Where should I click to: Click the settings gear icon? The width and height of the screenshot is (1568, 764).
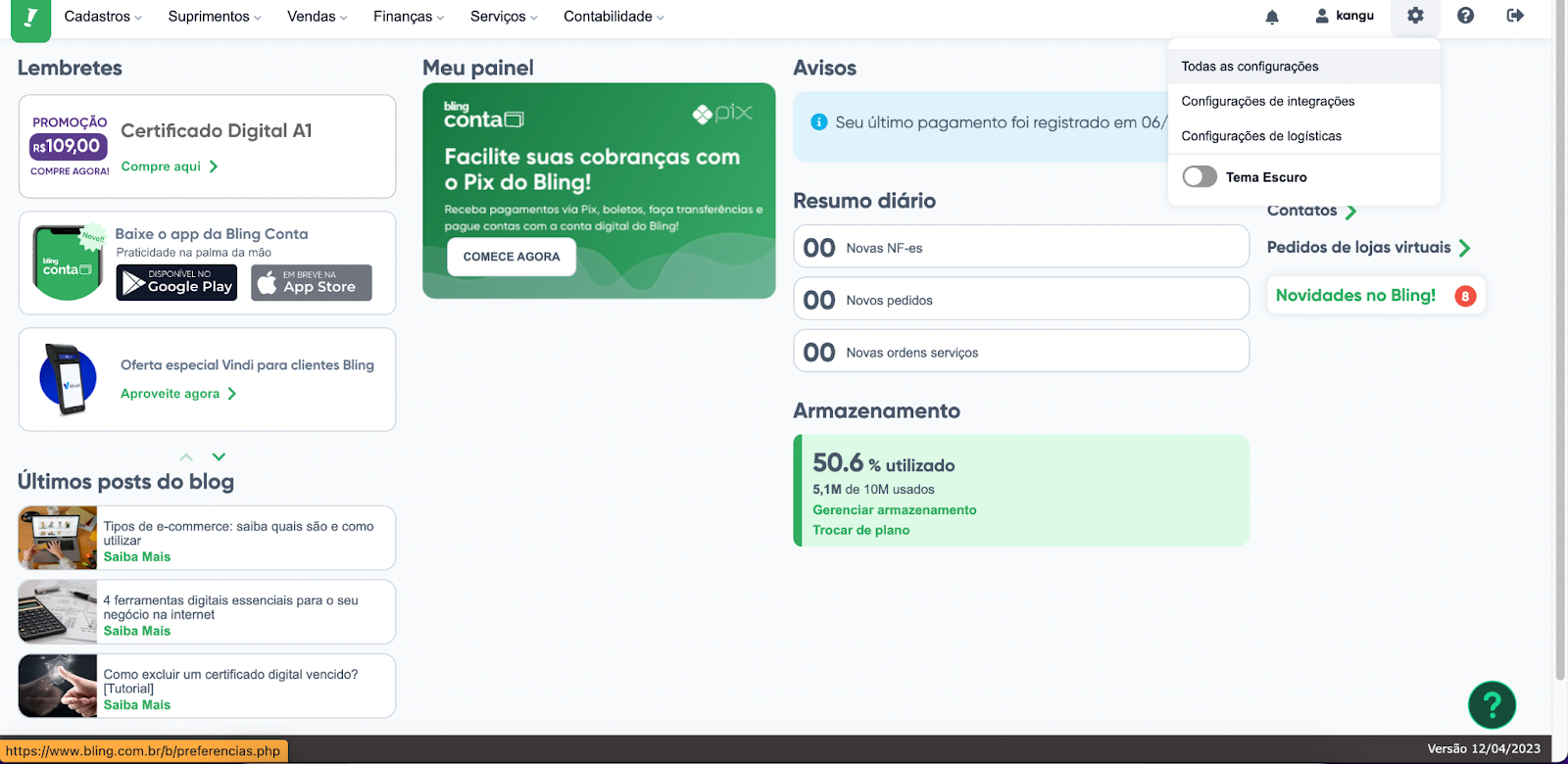1415,16
